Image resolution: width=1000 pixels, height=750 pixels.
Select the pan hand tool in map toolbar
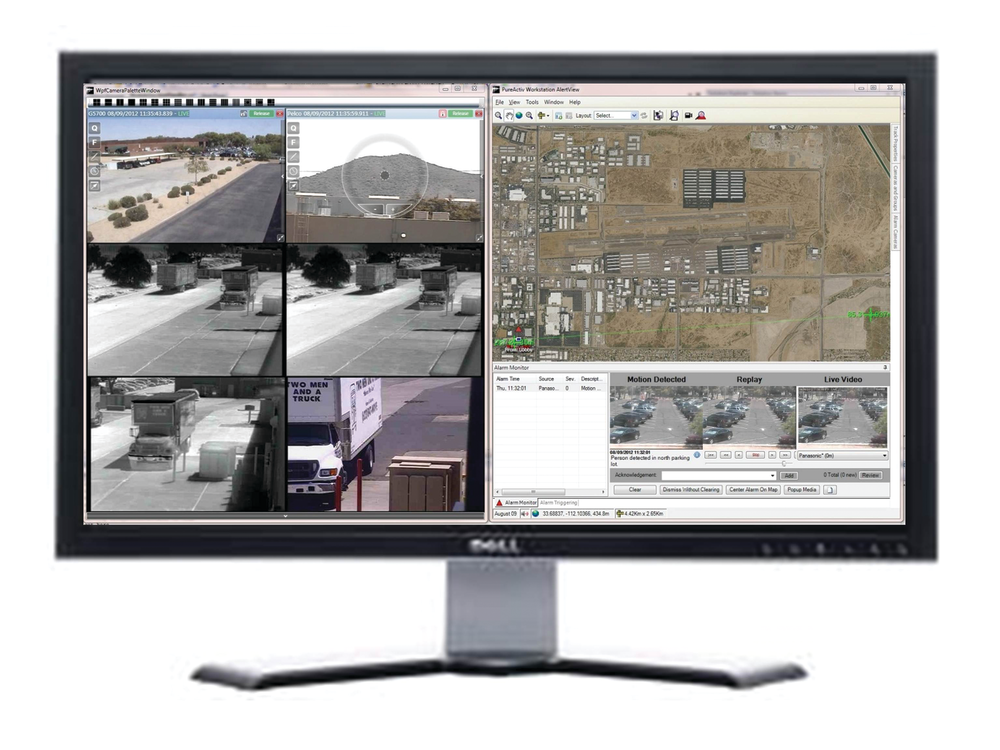(509, 115)
